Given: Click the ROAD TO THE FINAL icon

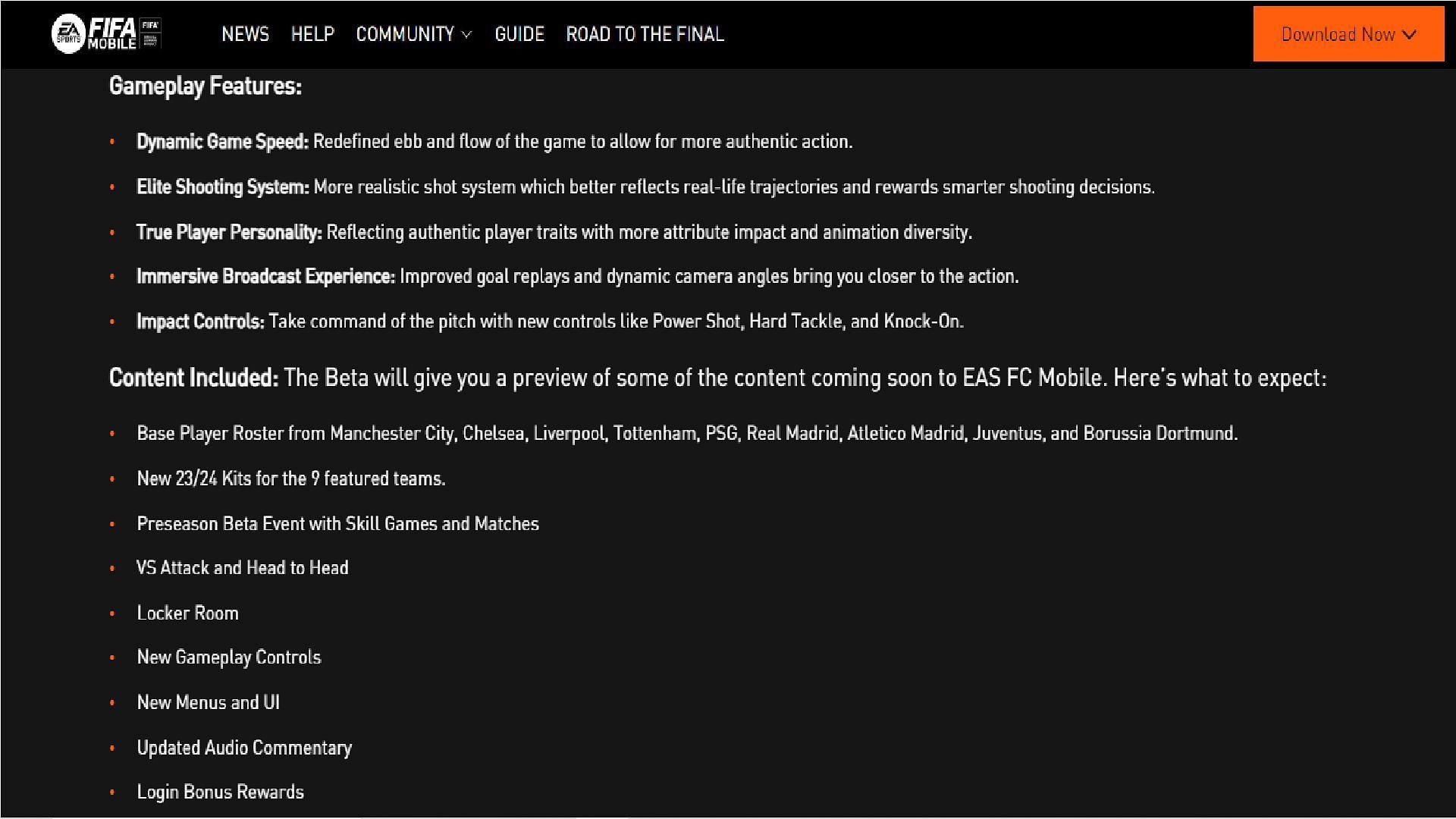Looking at the screenshot, I should [645, 33].
